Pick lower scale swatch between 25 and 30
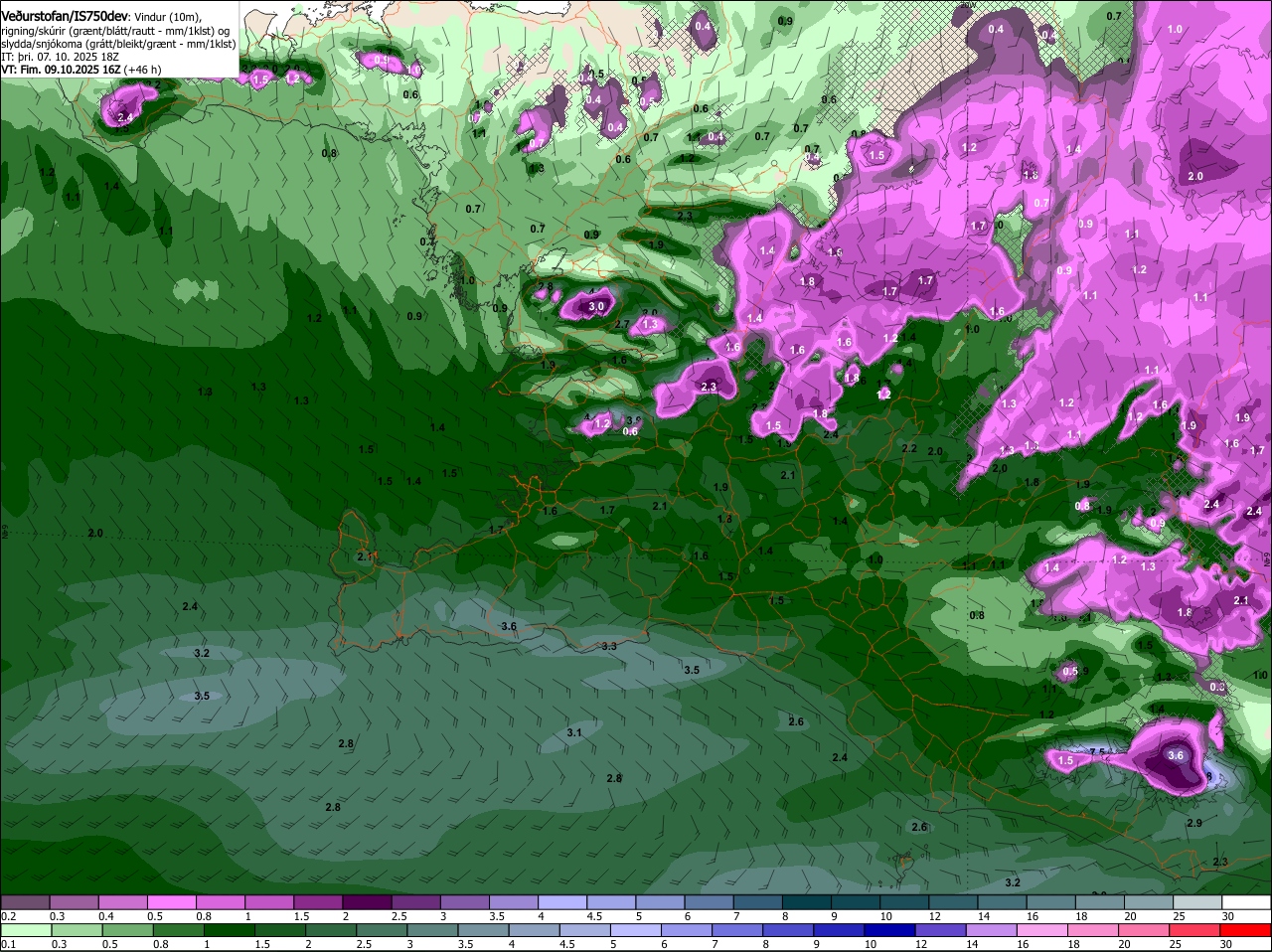The width and height of the screenshot is (1272, 952). click(x=1193, y=929)
